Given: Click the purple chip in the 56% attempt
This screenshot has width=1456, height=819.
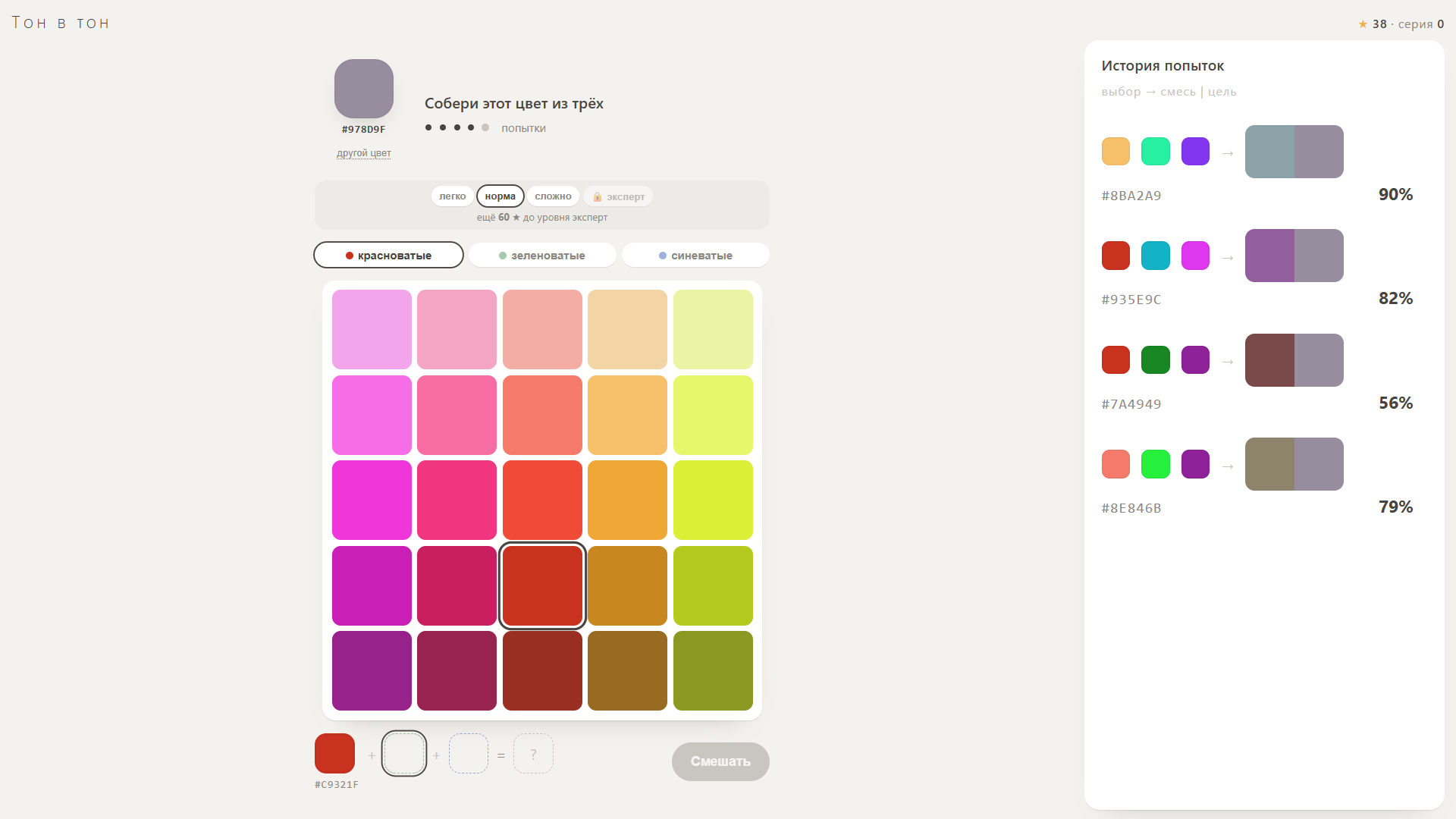Looking at the screenshot, I should (1195, 360).
